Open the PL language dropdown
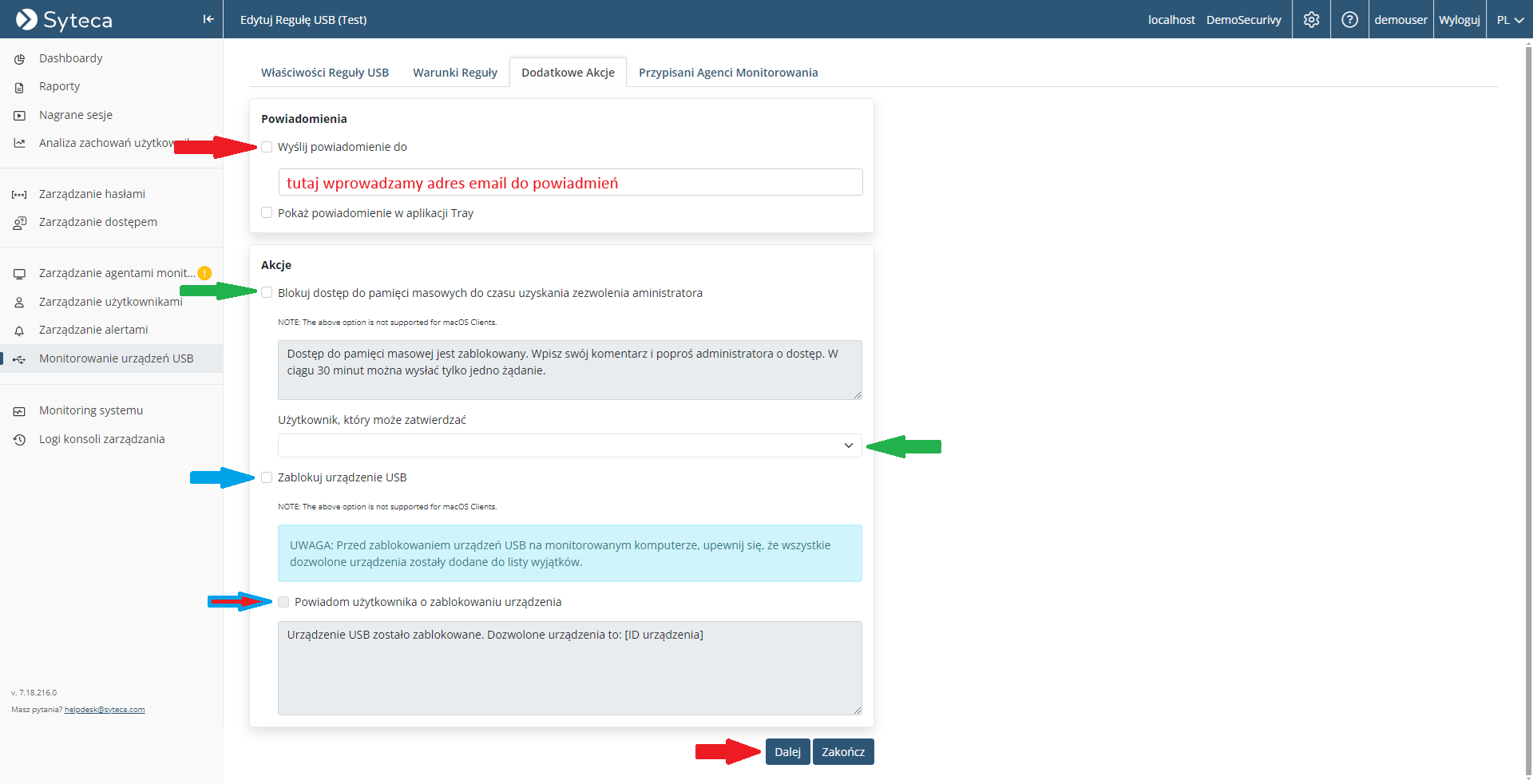 [x=1509, y=20]
